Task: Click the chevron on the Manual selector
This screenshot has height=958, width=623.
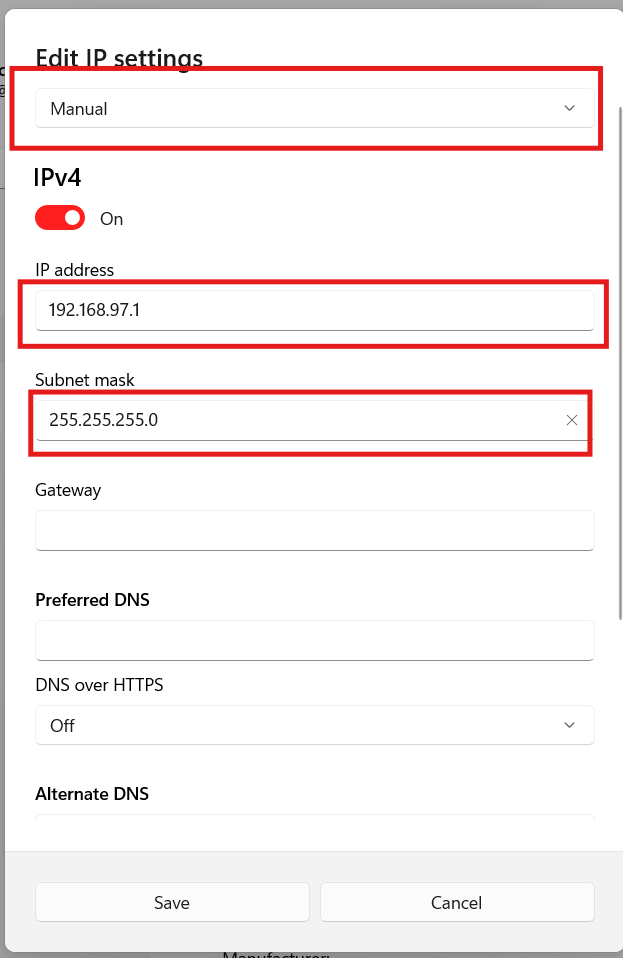Action: tap(569, 108)
